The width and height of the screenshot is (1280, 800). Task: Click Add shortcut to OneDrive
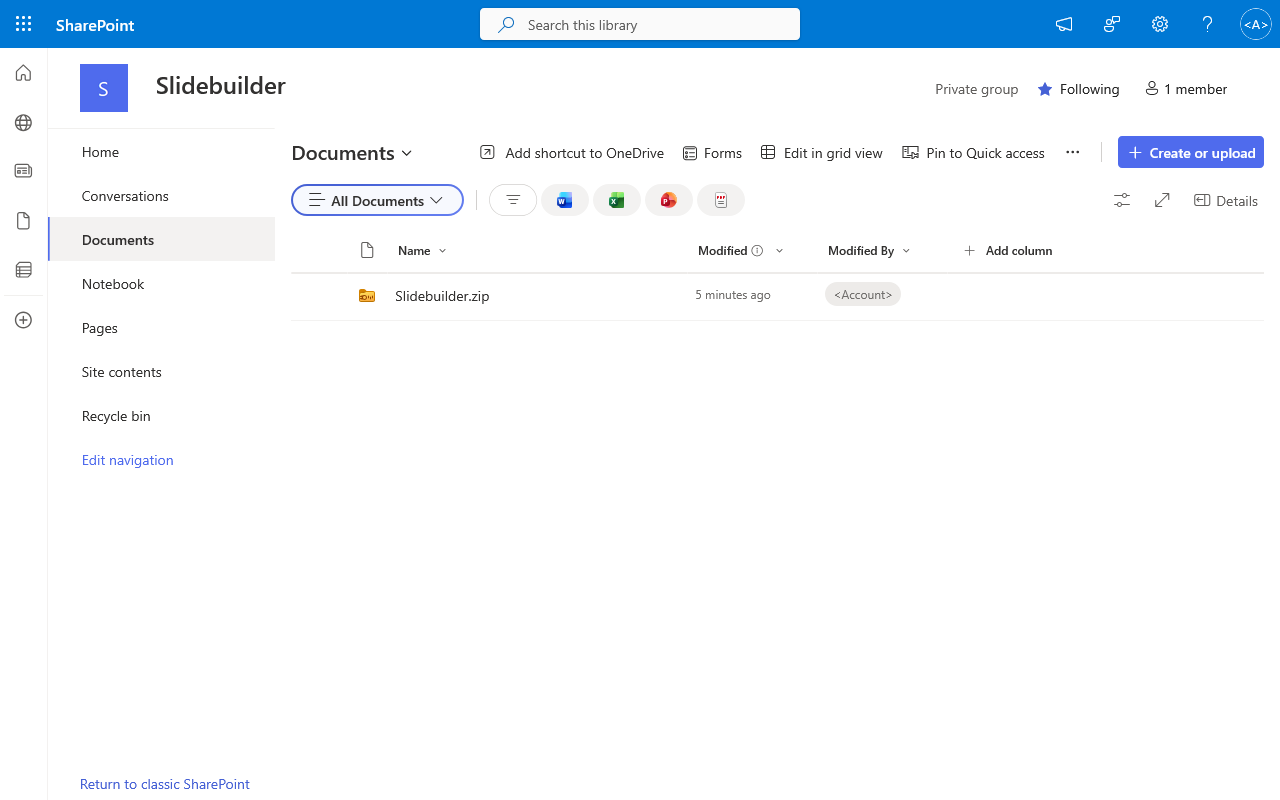coord(572,153)
